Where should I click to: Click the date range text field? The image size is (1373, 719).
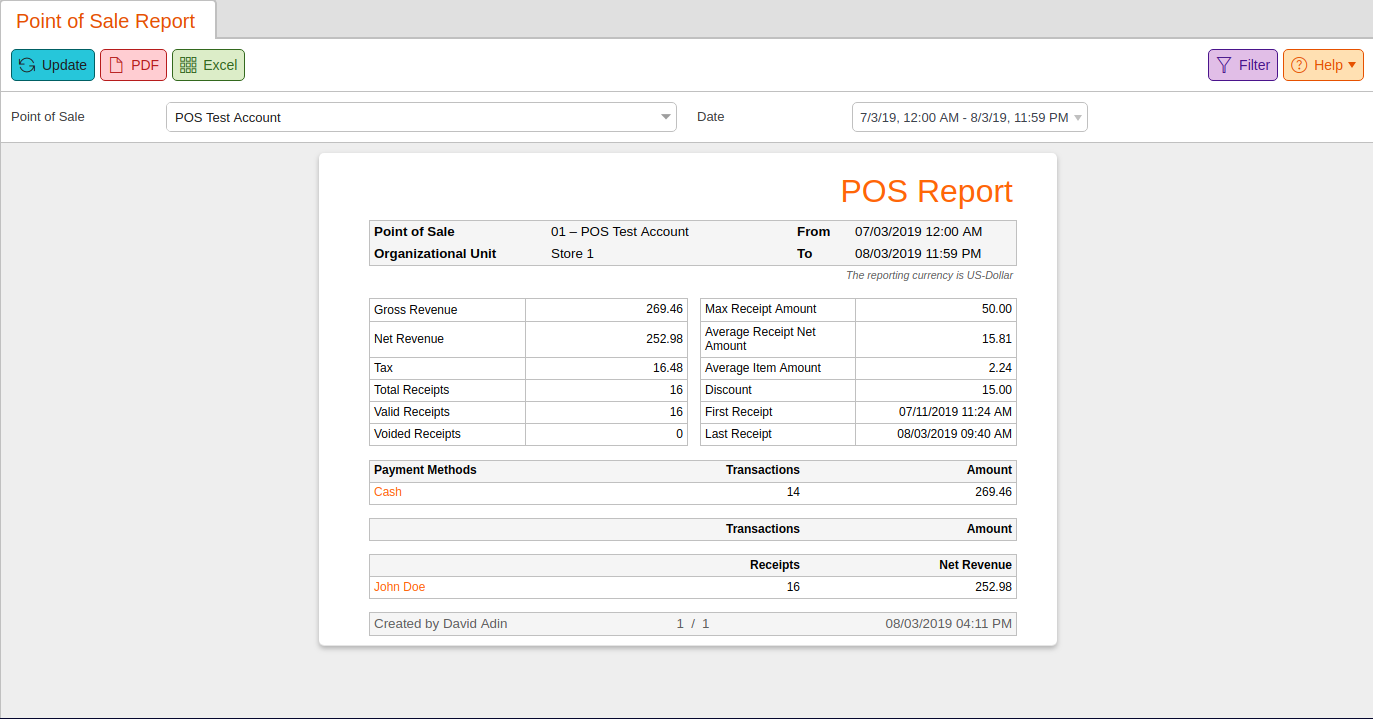969,117
